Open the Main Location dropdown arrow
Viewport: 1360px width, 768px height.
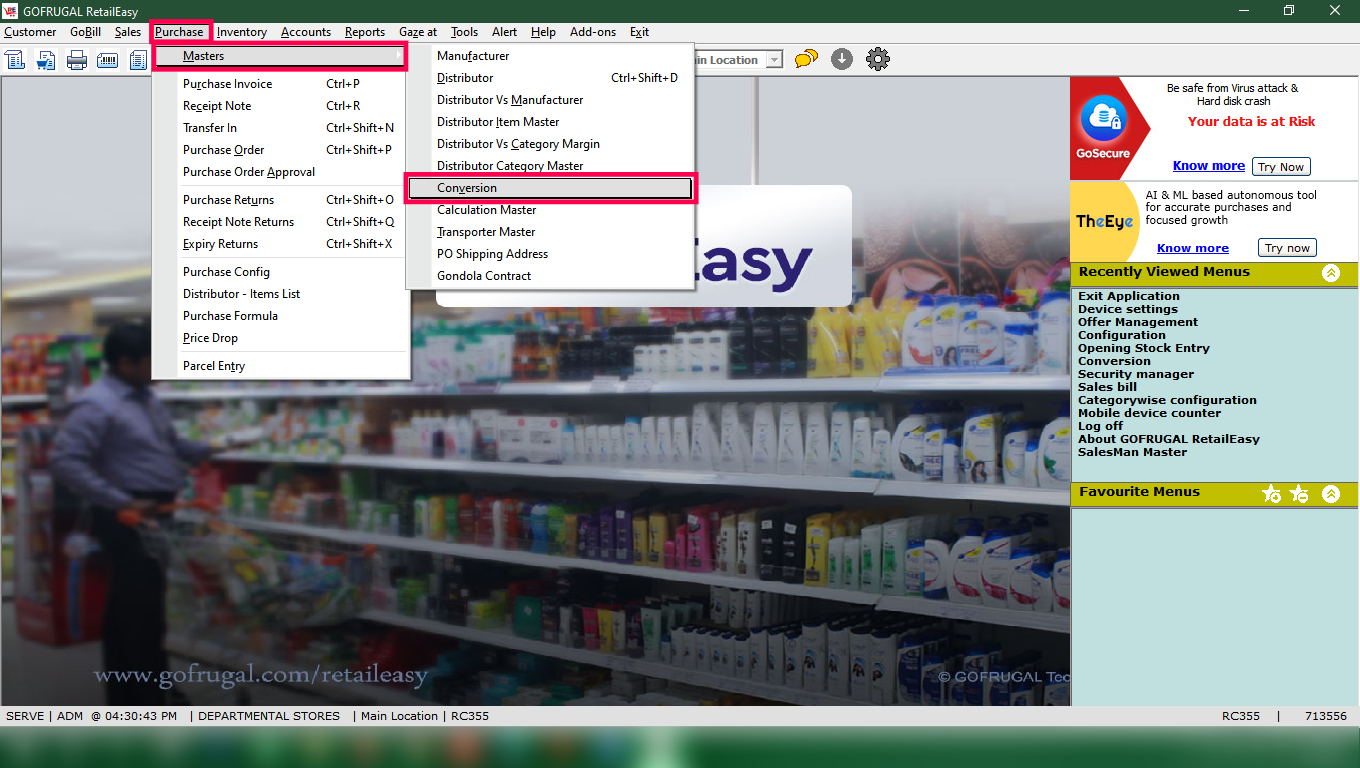[x=774, y=60]
